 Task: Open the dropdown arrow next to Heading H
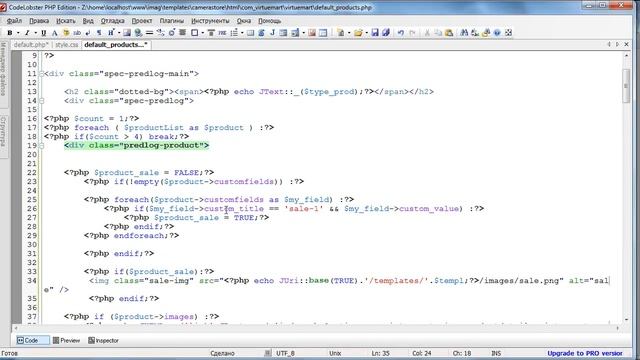coord(119,33)
